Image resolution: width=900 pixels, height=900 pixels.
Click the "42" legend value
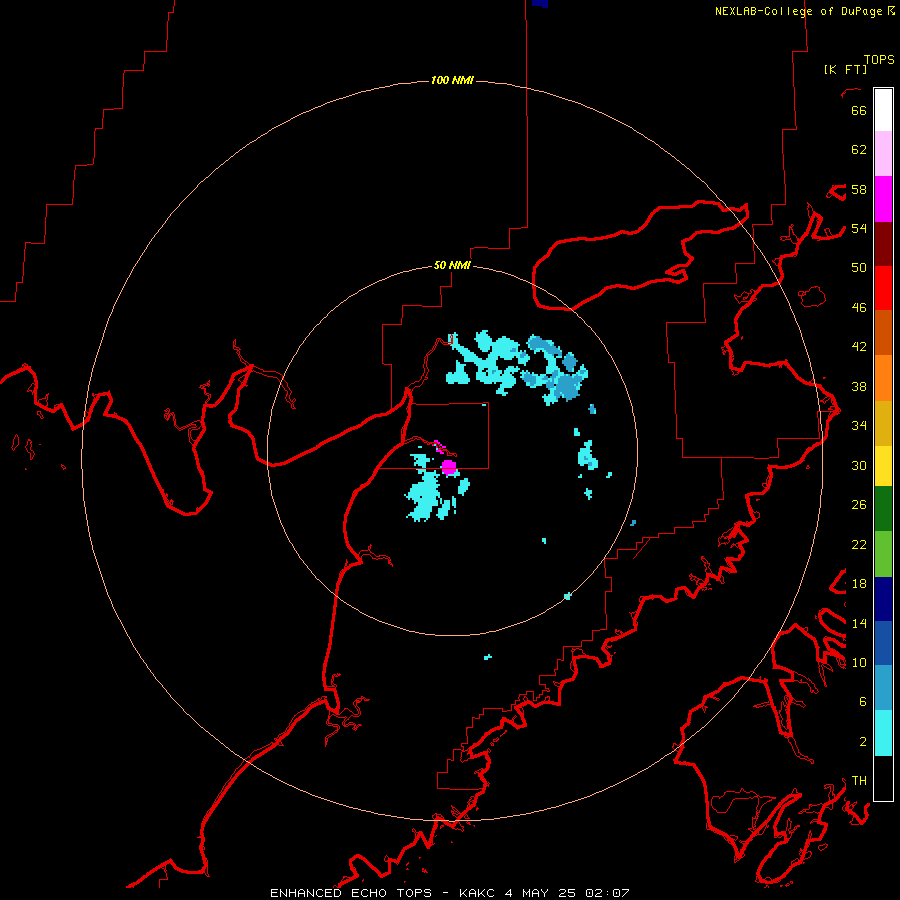(859, 346)
